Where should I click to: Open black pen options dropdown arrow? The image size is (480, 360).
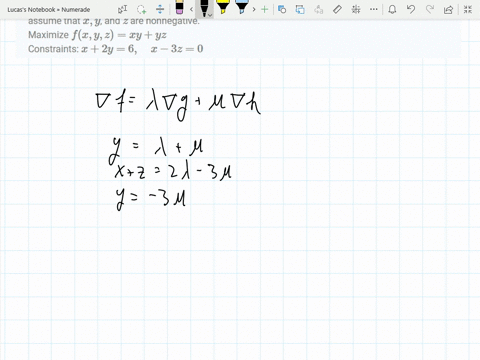click(210, 15)
